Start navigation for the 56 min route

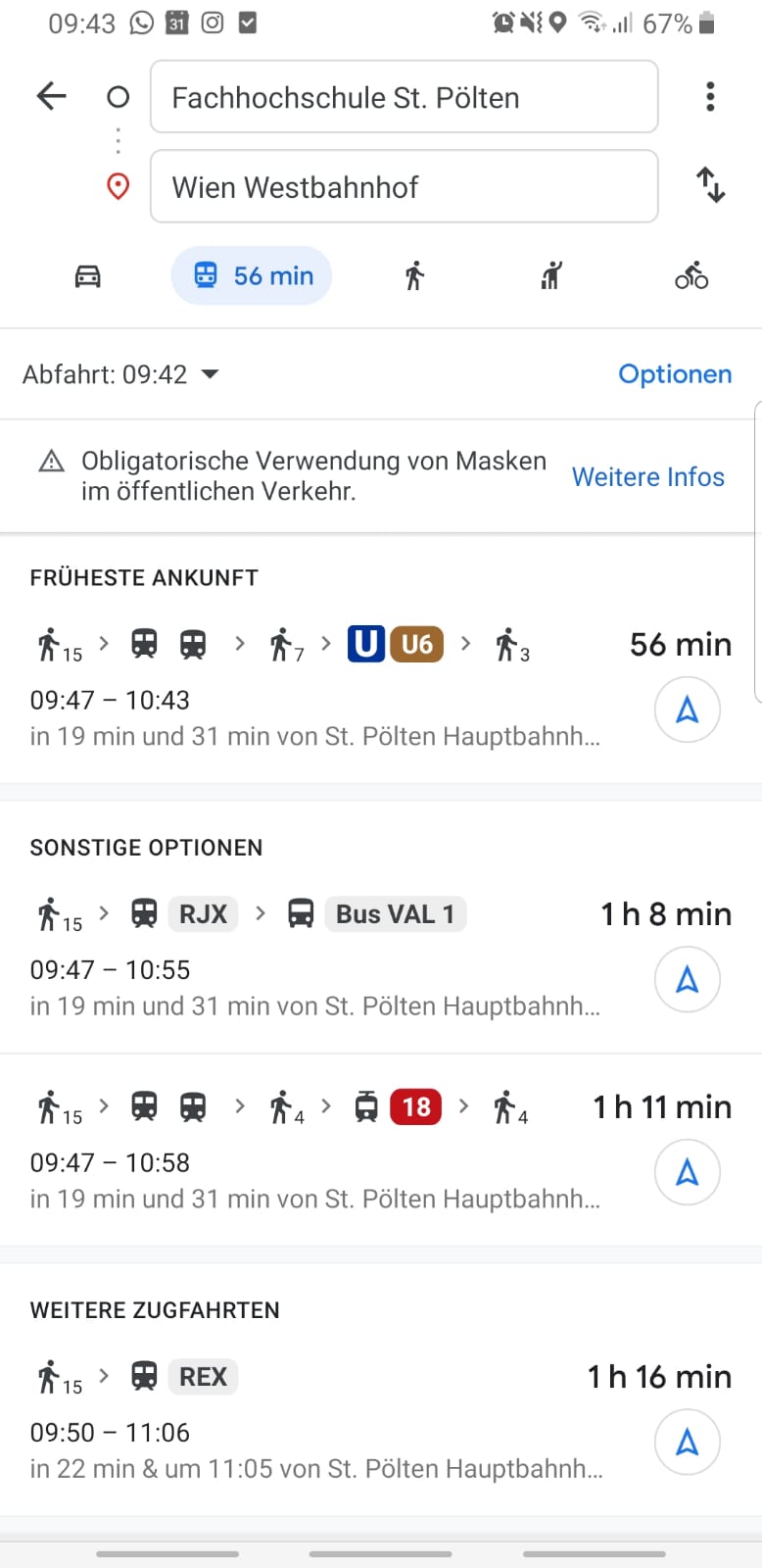click(688, 710)
